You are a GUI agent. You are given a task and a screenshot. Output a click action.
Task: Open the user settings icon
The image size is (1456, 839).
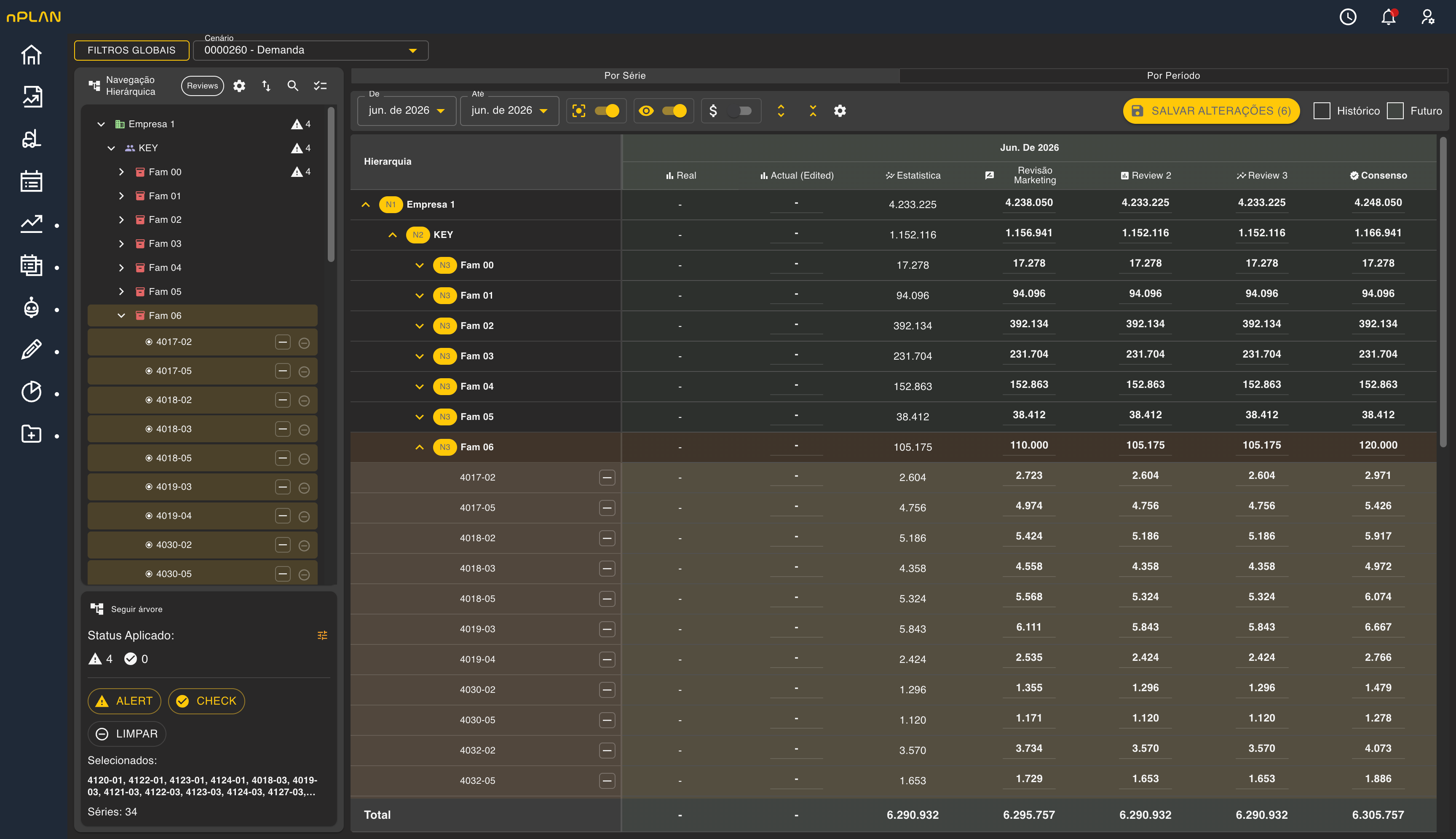(x=1428, y=17)
